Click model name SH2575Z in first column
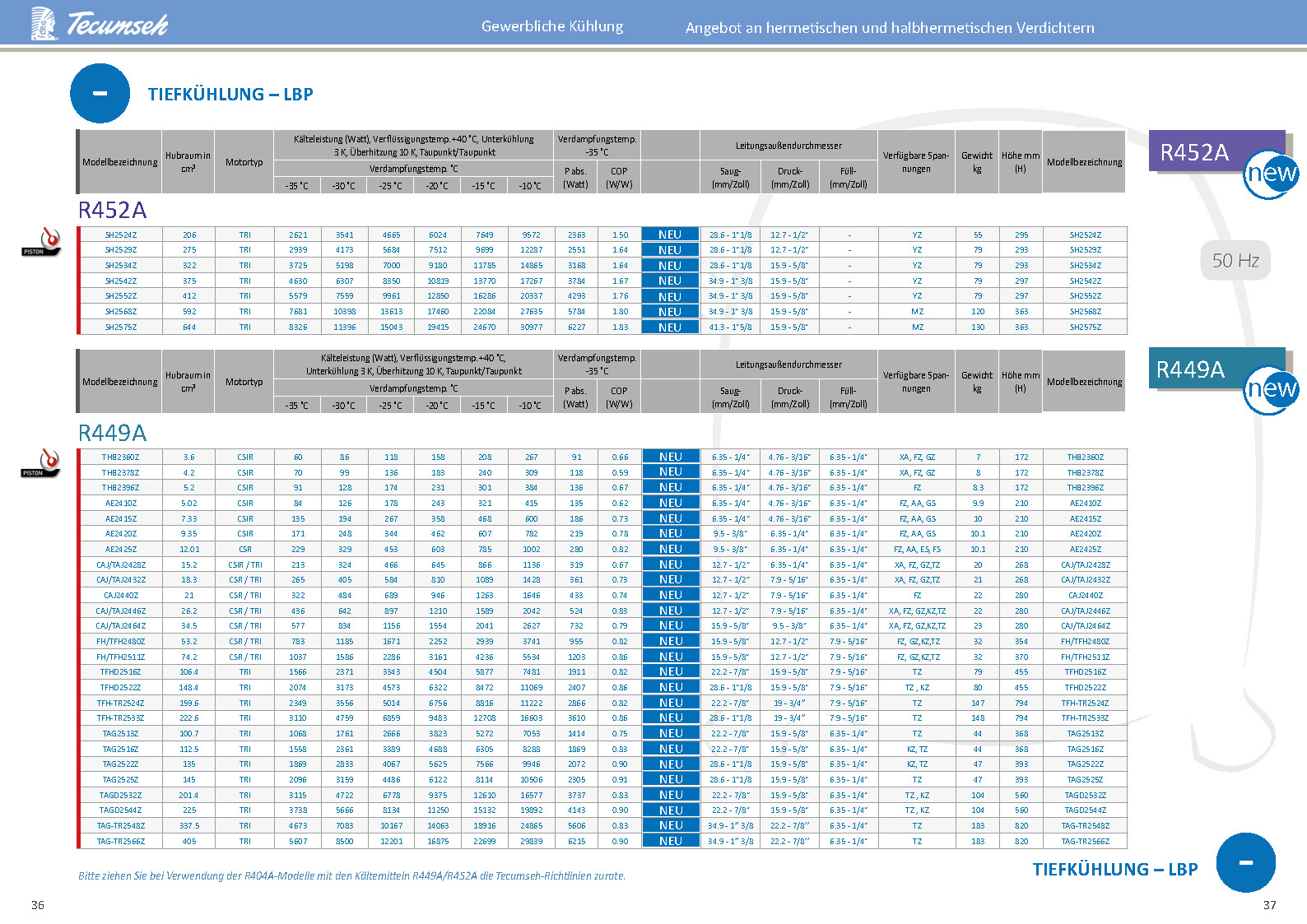 (121, 327)
